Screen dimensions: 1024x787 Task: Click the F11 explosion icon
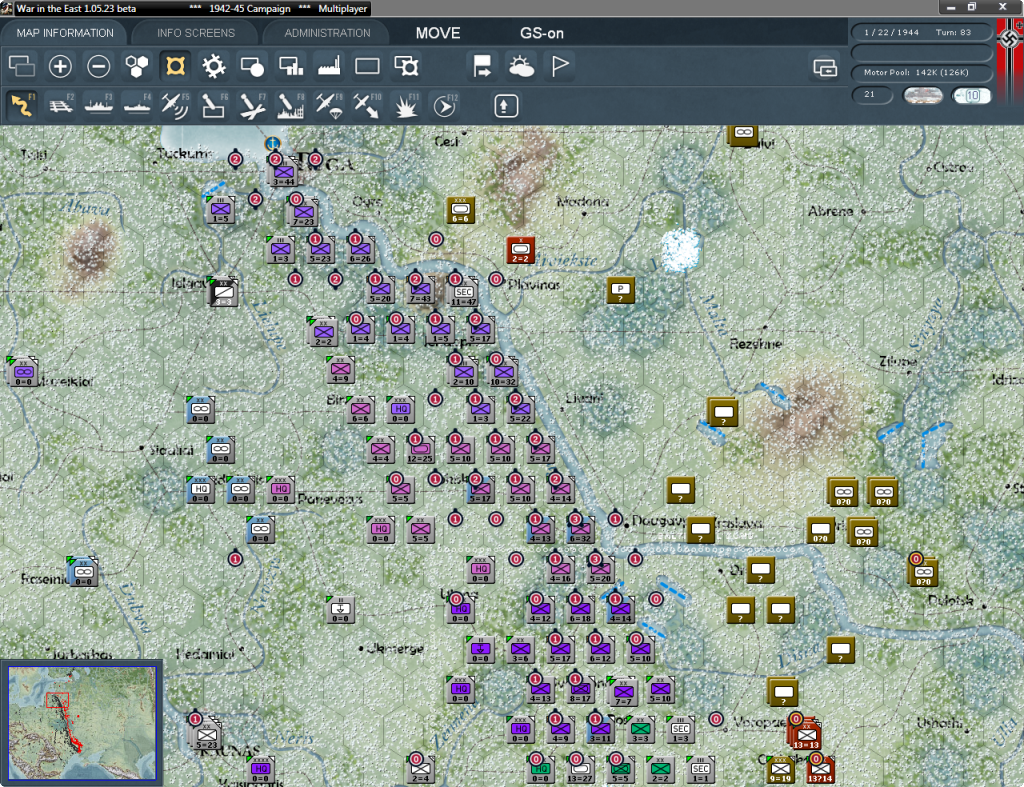click(x=406, y=106)
